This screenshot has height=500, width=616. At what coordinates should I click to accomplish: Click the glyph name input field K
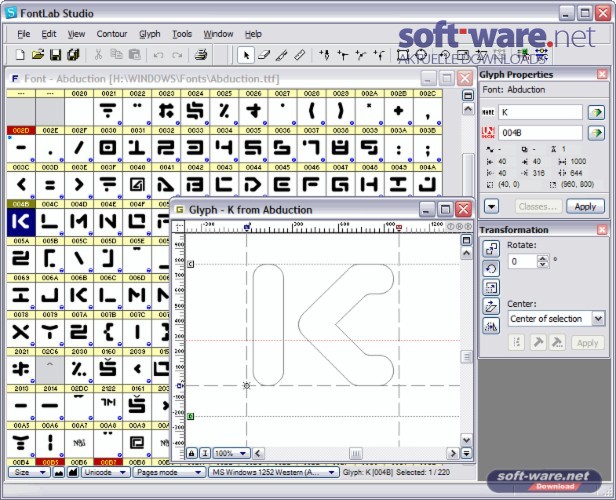pos(540,112)
